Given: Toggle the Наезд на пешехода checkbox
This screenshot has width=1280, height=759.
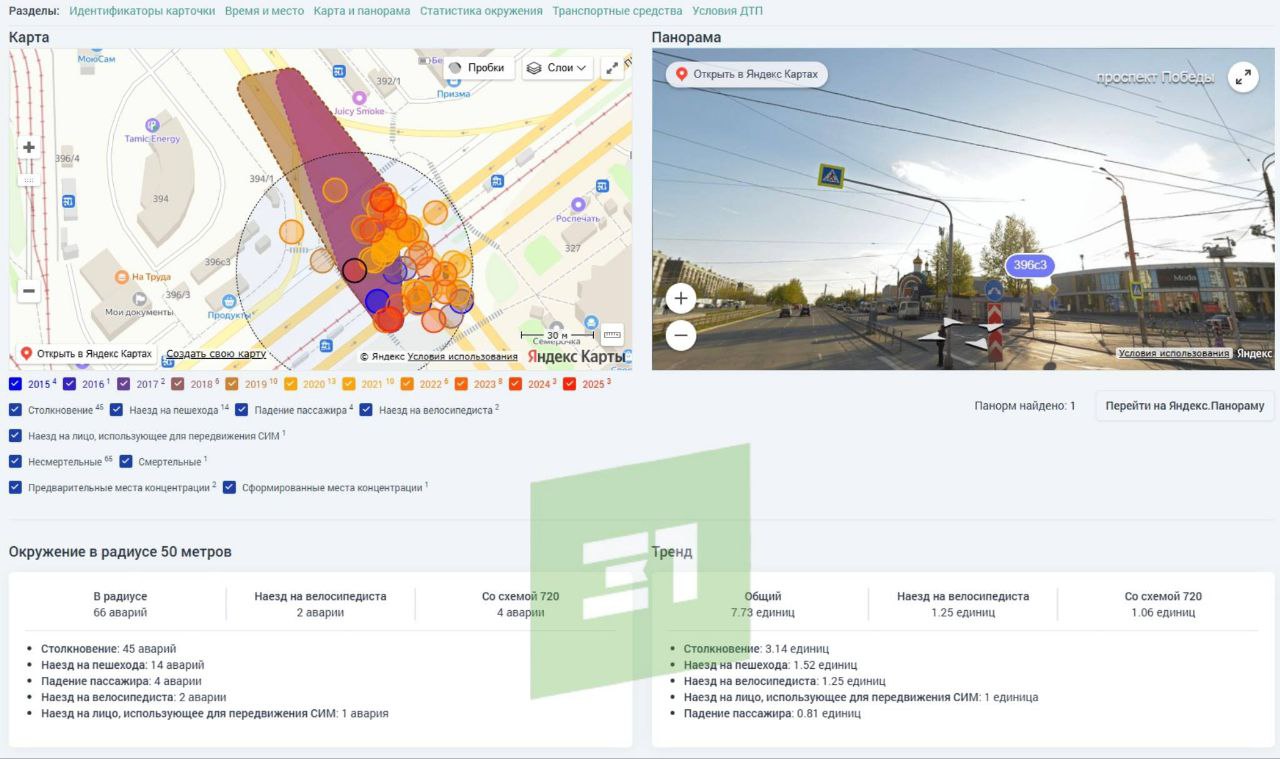Looking at the screenshot, I should (117, 410).
